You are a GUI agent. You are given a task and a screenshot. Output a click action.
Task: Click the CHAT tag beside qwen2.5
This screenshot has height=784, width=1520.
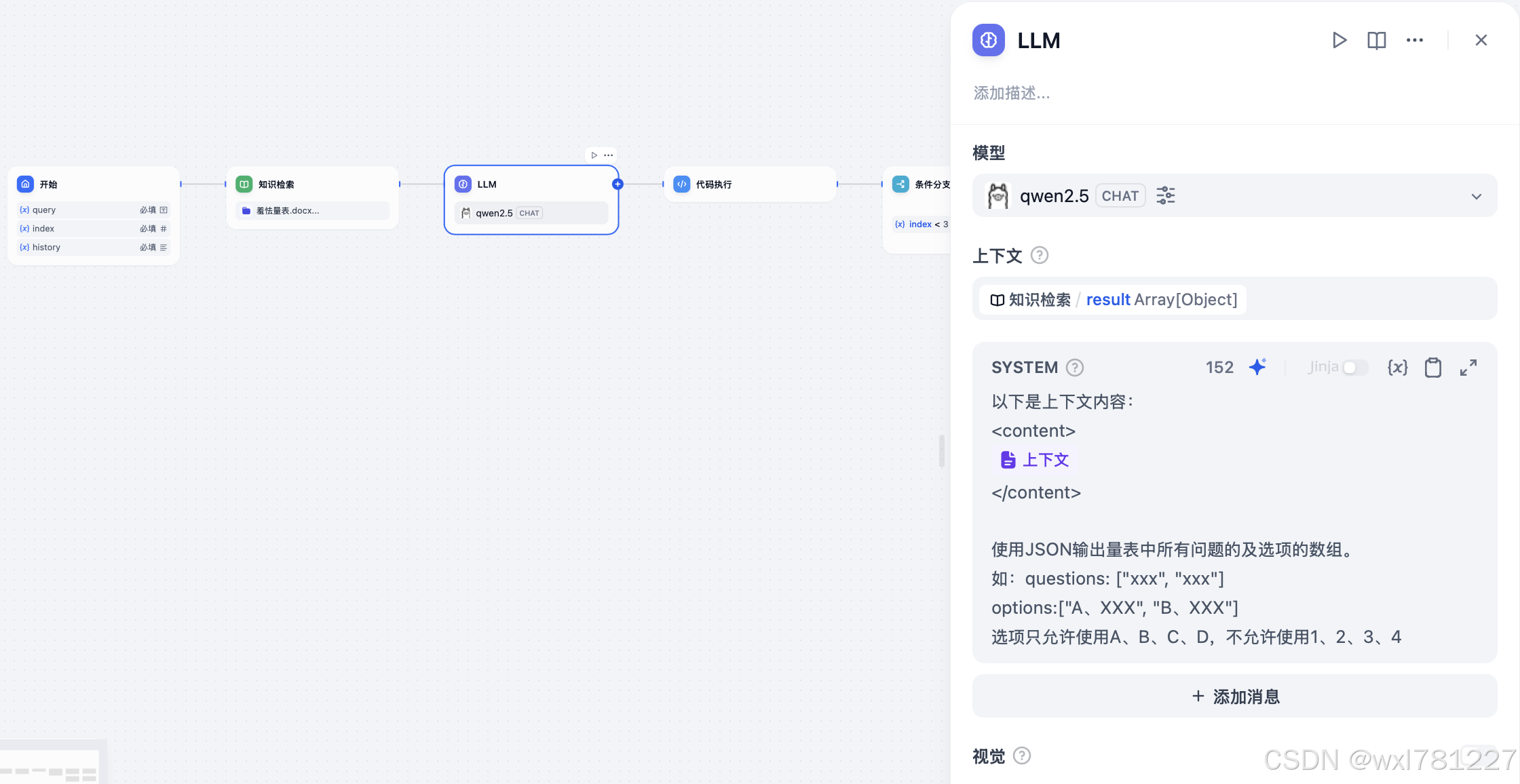(x=1120, y=196)
